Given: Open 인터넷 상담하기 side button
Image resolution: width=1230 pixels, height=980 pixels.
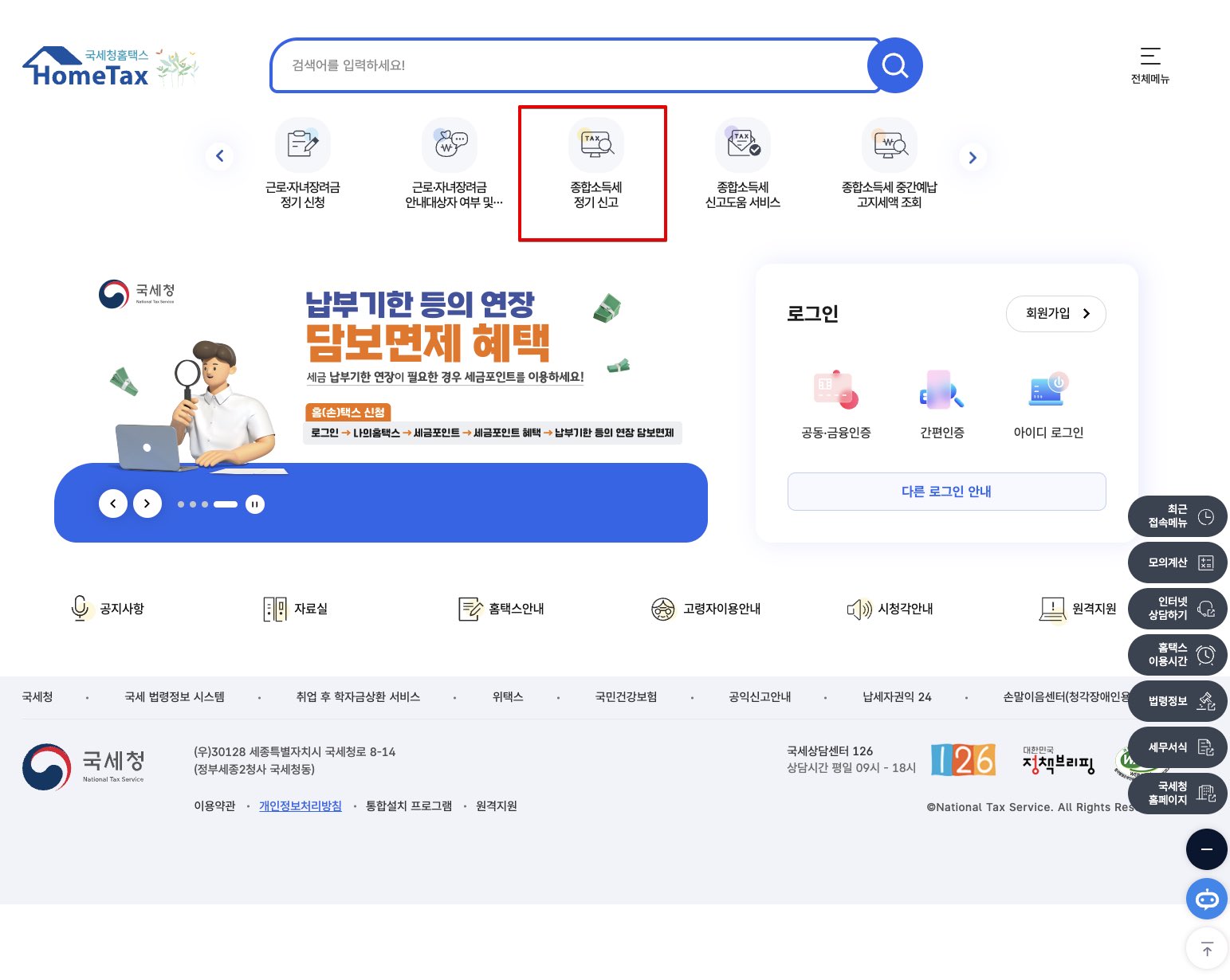Looking at the screenshot, I should pyautogui.click(x=1177, y=609).
